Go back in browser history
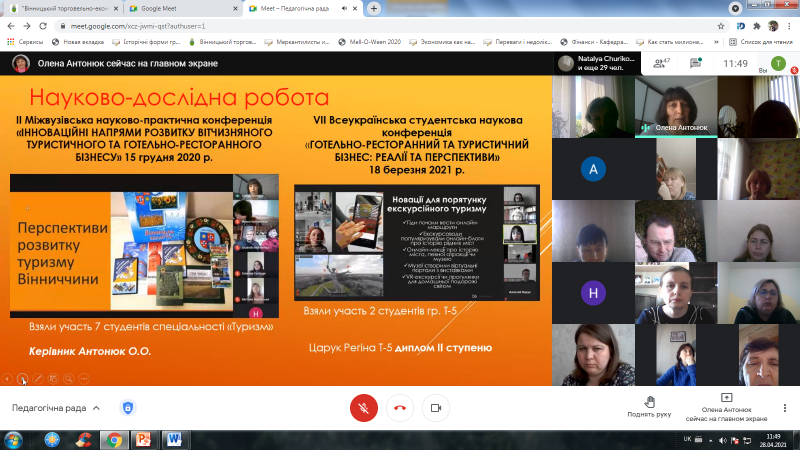Viewport: 800px width, 450px height. (x=11, y=26)
